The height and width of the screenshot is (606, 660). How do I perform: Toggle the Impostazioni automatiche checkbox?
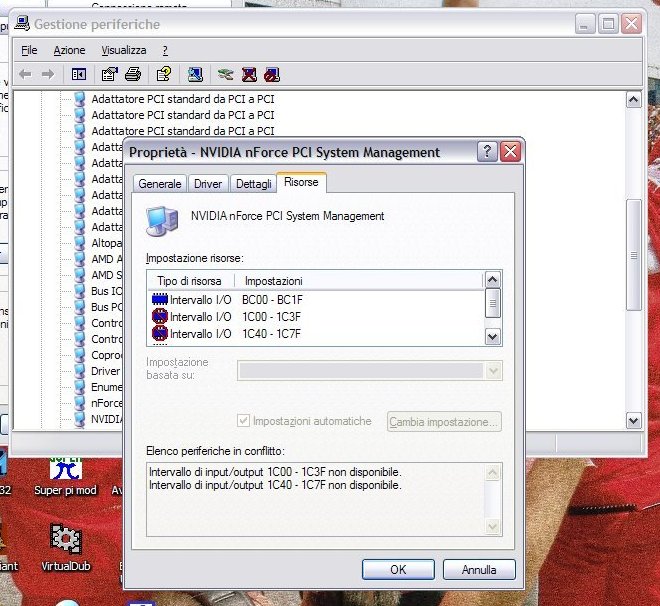coord(243,420)
